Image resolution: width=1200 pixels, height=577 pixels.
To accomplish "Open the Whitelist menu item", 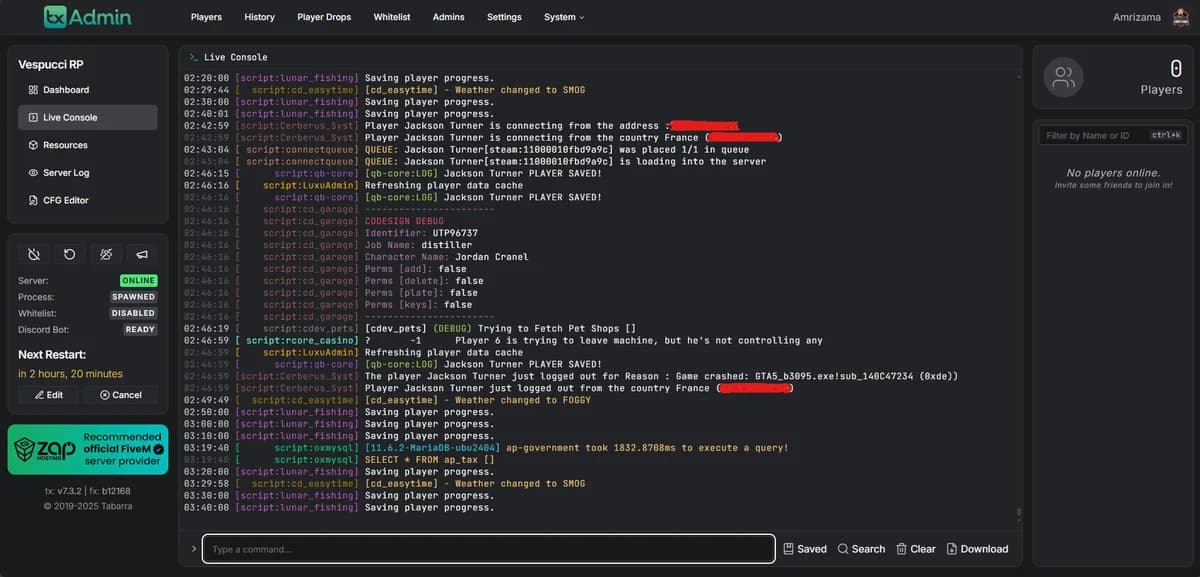I will pyautogui.click(x=391, y=17).
